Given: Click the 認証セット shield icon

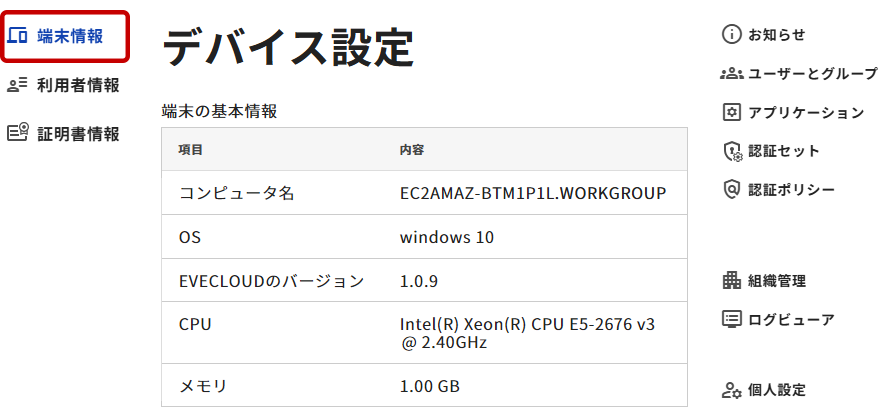Looking at the screenshot, I should (731, 151).
